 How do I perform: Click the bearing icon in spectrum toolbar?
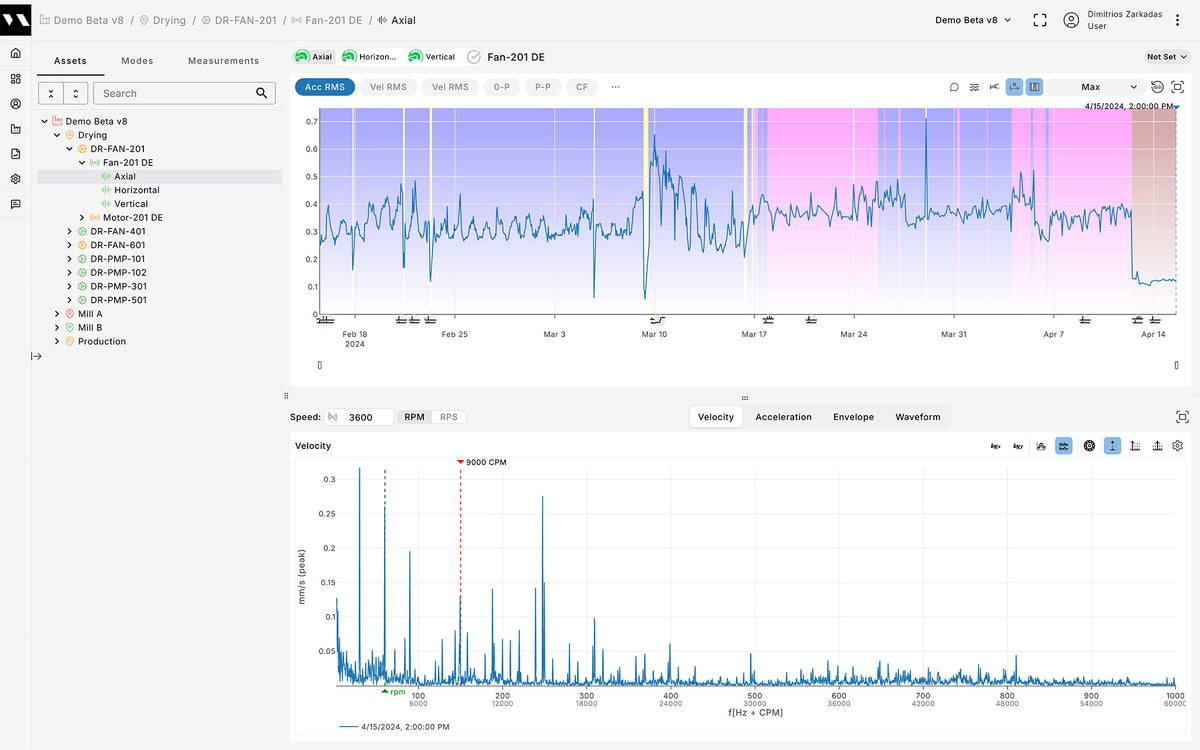coord(1089,446)
